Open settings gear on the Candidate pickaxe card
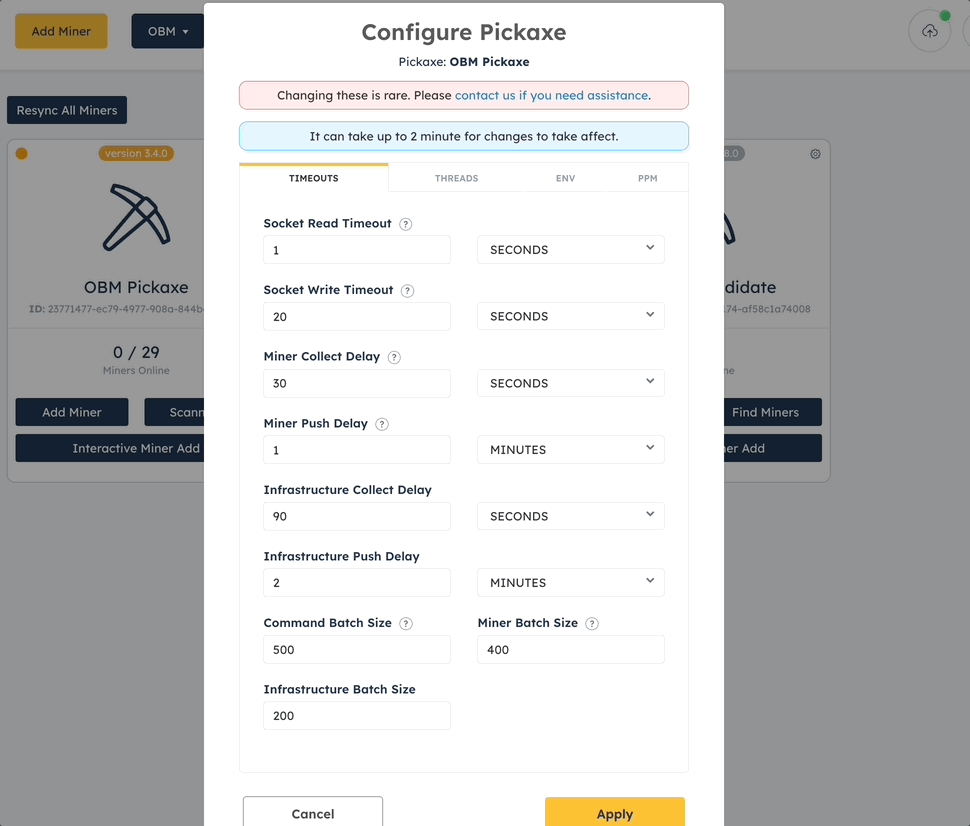Image resolution: width=970 pixels, height=826 pixels. (815, 154)
